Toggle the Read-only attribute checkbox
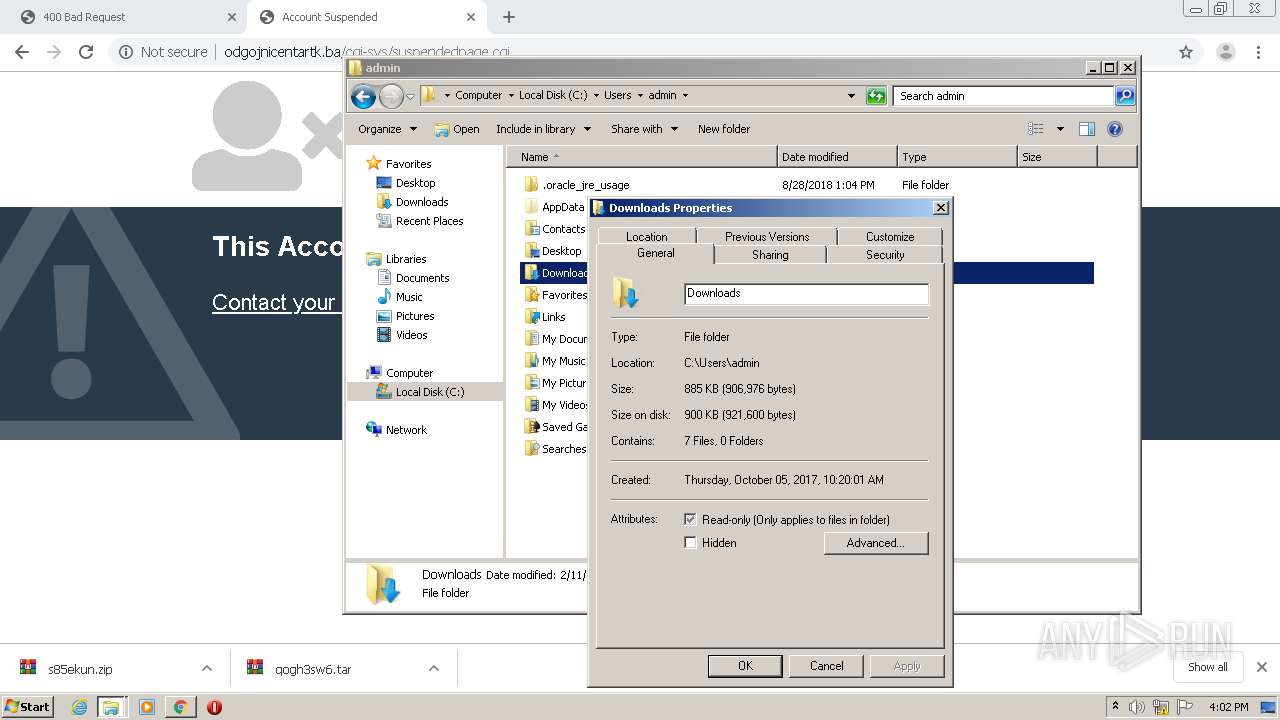Screen dimensions: 1280x720 pyautogui.click(x=690, y=520)
